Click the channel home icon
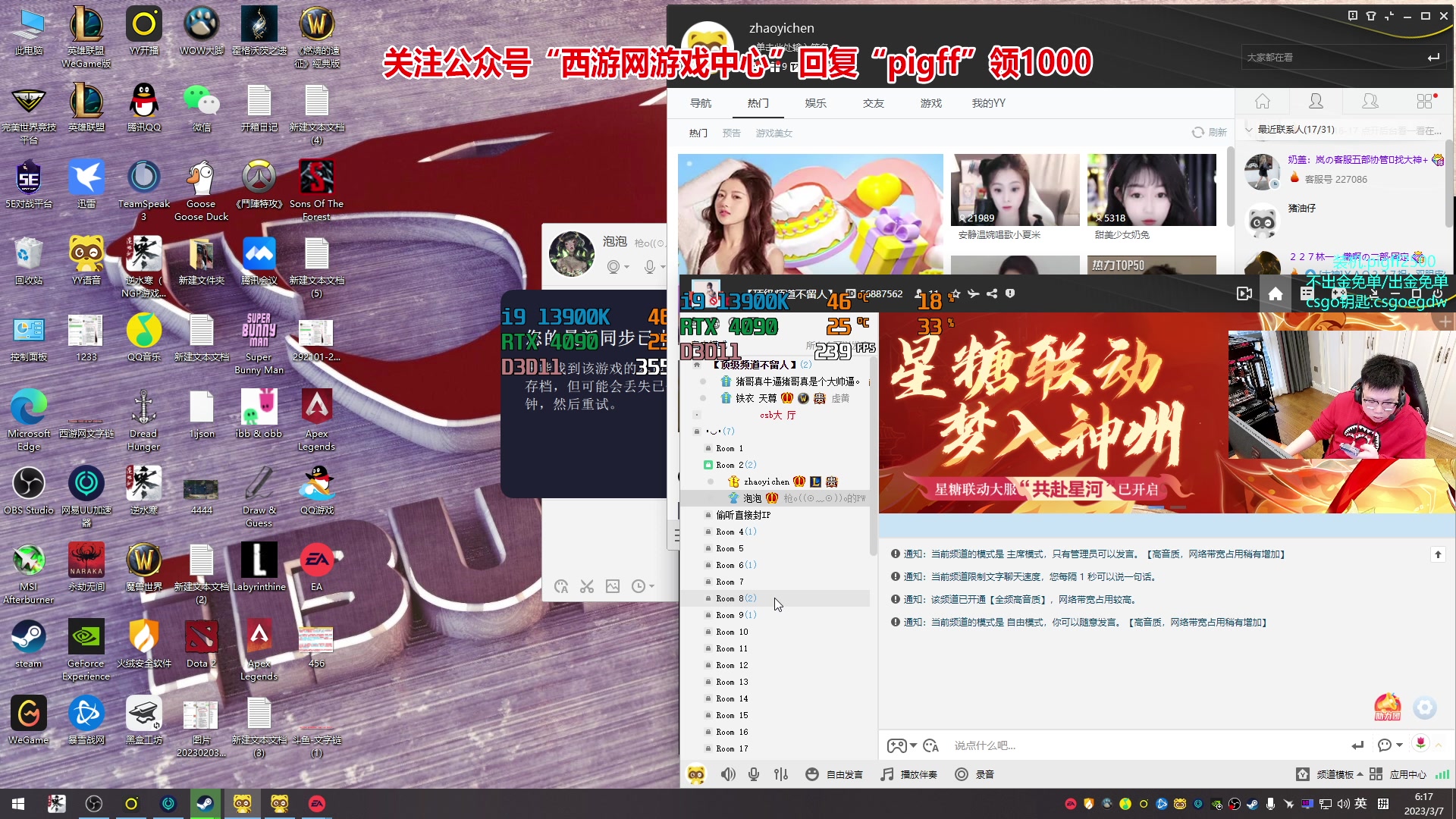 pos(1276,294)
